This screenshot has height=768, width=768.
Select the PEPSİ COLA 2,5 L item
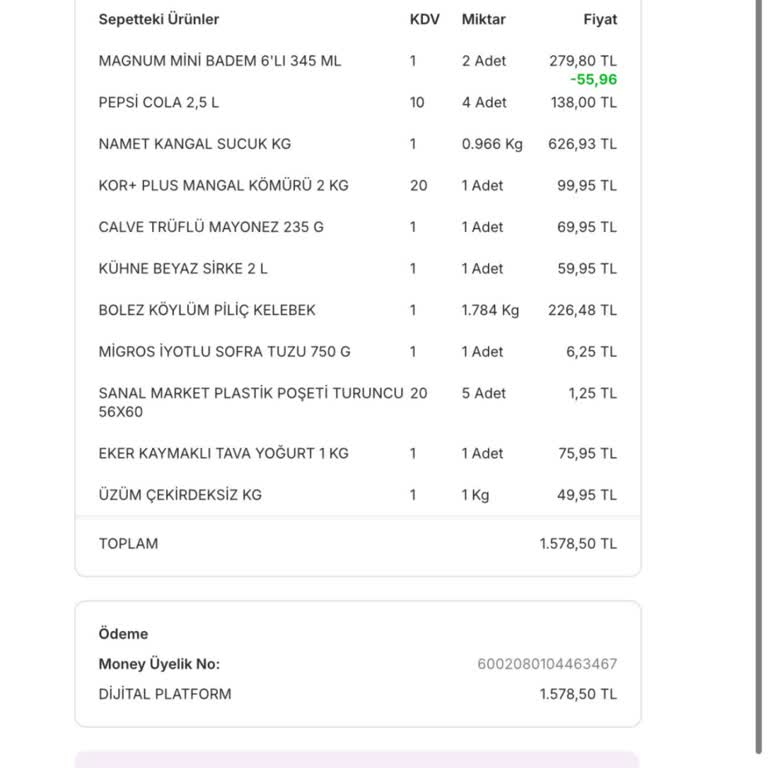pos(159,102)
